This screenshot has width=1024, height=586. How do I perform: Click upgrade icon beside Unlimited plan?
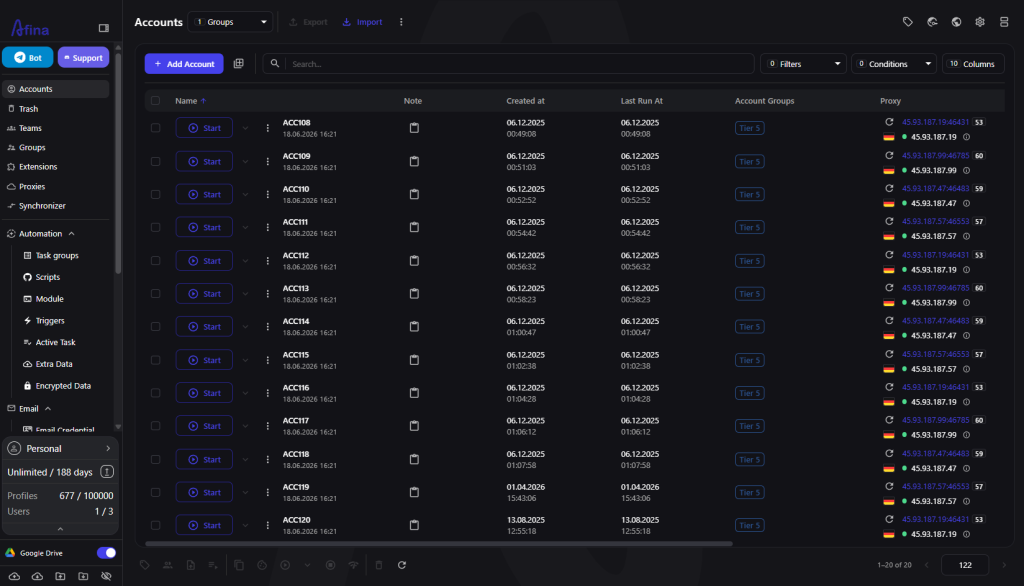(107, 472)
